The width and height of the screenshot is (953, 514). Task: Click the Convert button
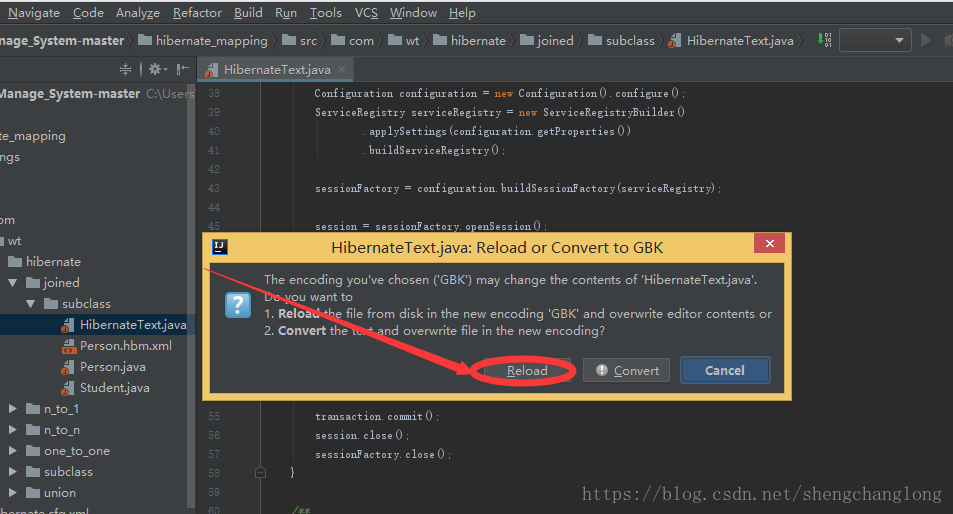(626, 371)
